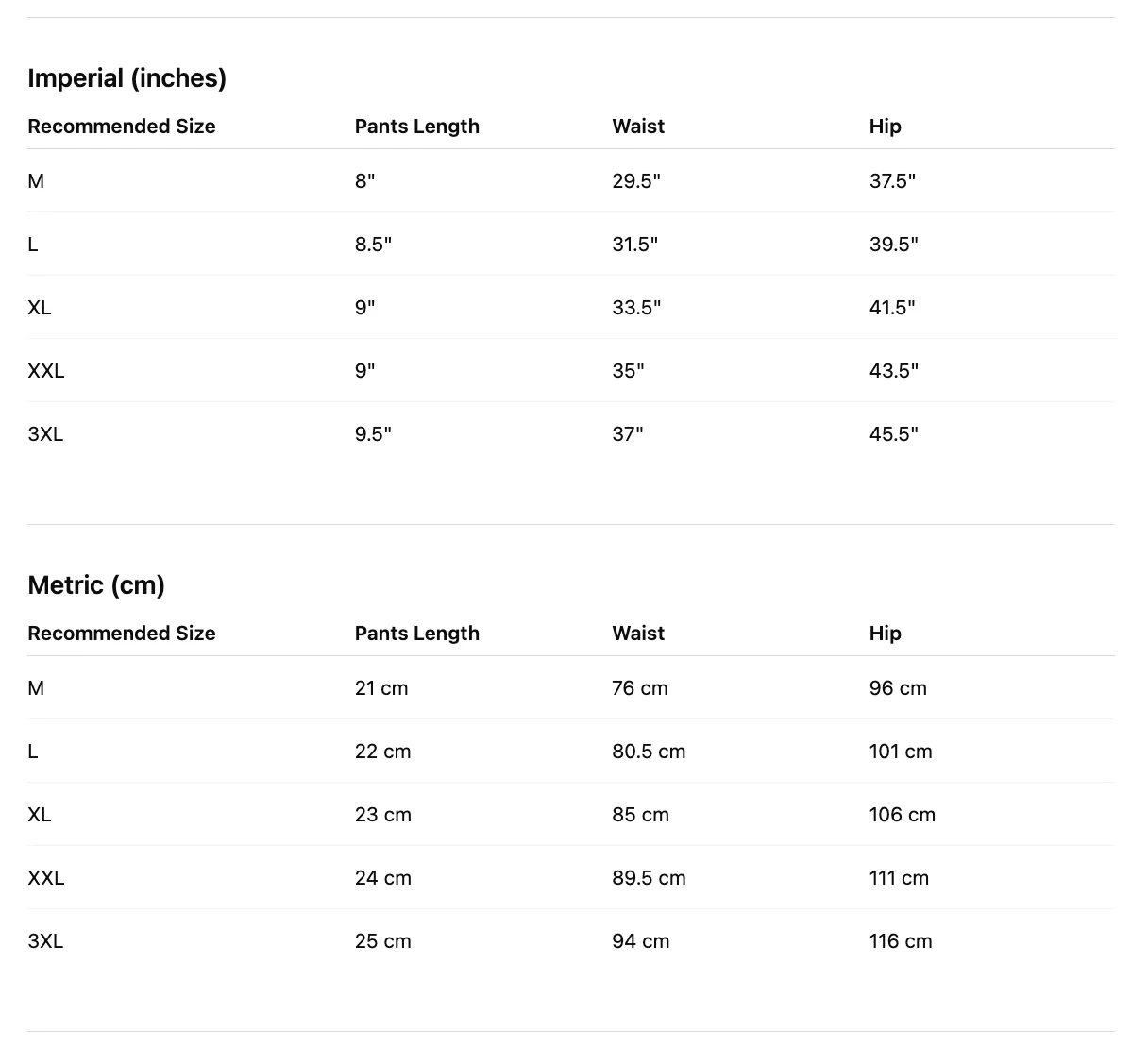Select the Metric (cm) heading
1148x1048 pixels.
96,585
